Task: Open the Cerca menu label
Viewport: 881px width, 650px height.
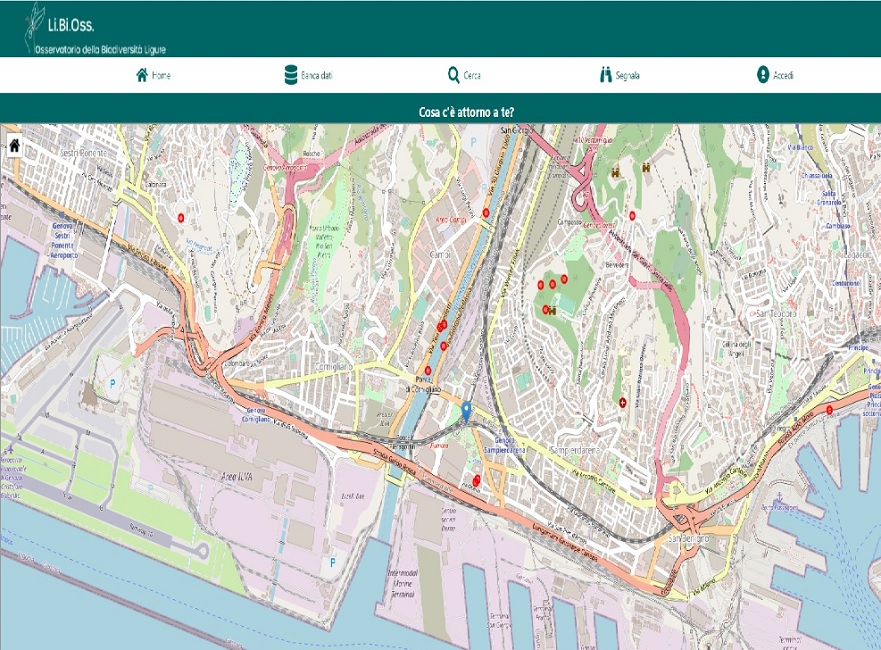Action: [472, 75]
